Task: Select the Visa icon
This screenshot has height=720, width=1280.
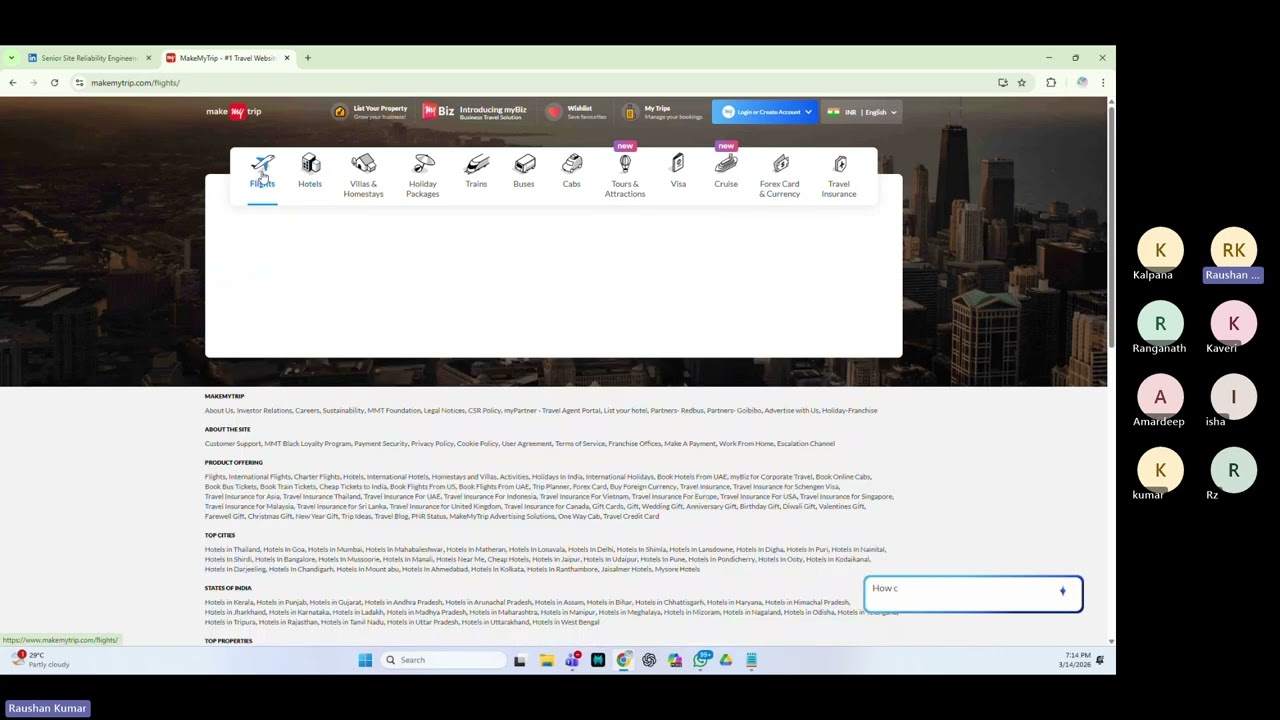Action: tap(678, 164)
